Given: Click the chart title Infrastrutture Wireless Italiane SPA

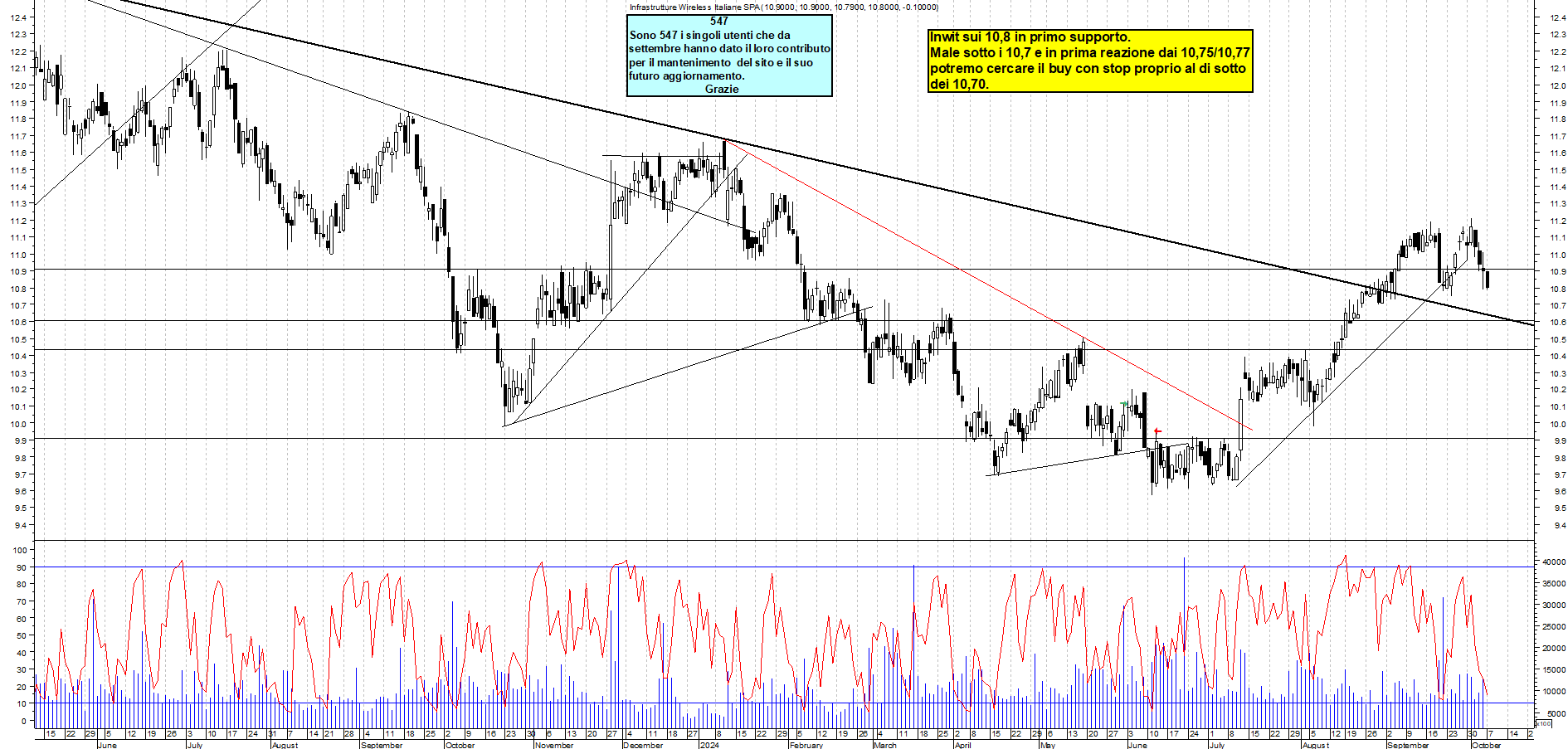Looking at the screenshot, I should [694, 7].
